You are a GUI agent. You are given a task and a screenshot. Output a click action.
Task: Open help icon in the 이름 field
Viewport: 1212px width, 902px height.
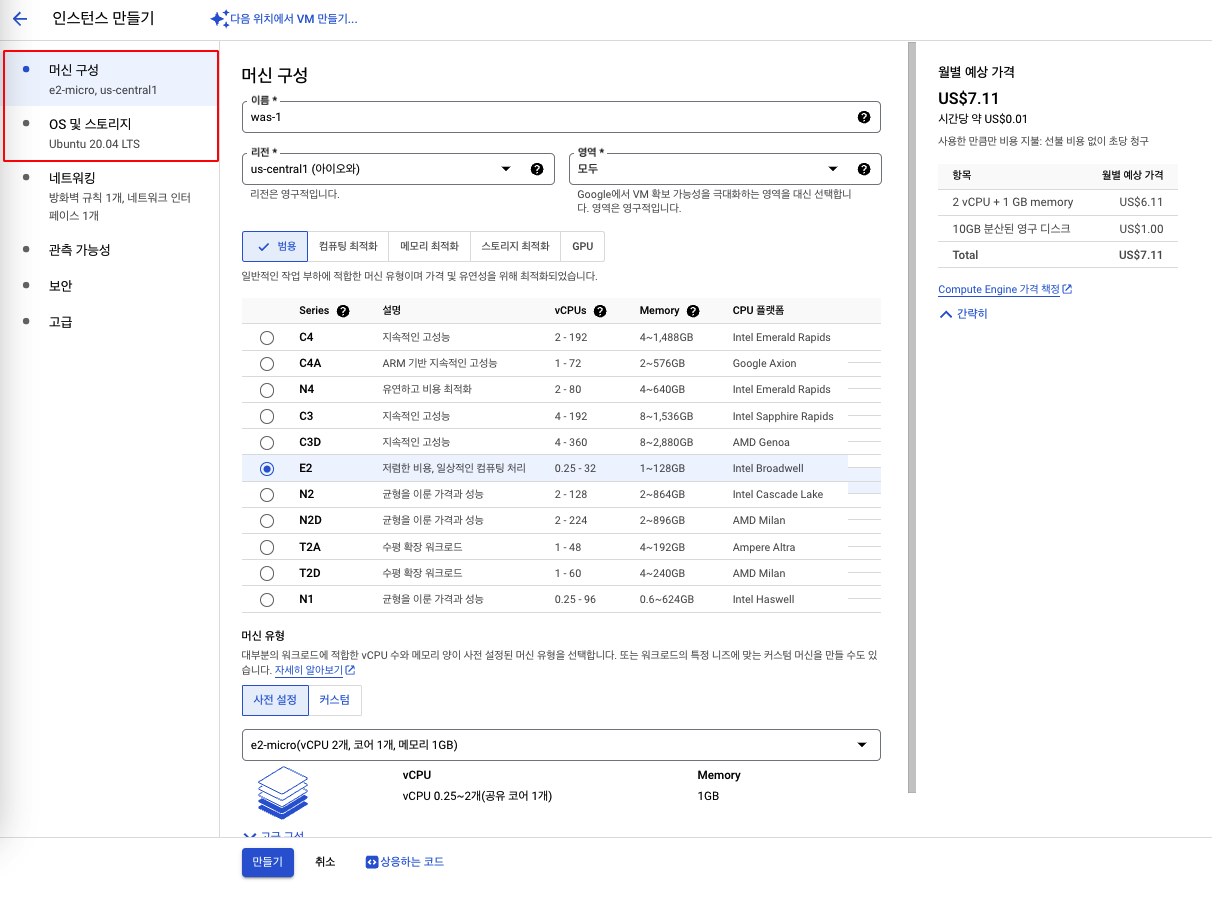coord(864,117)
